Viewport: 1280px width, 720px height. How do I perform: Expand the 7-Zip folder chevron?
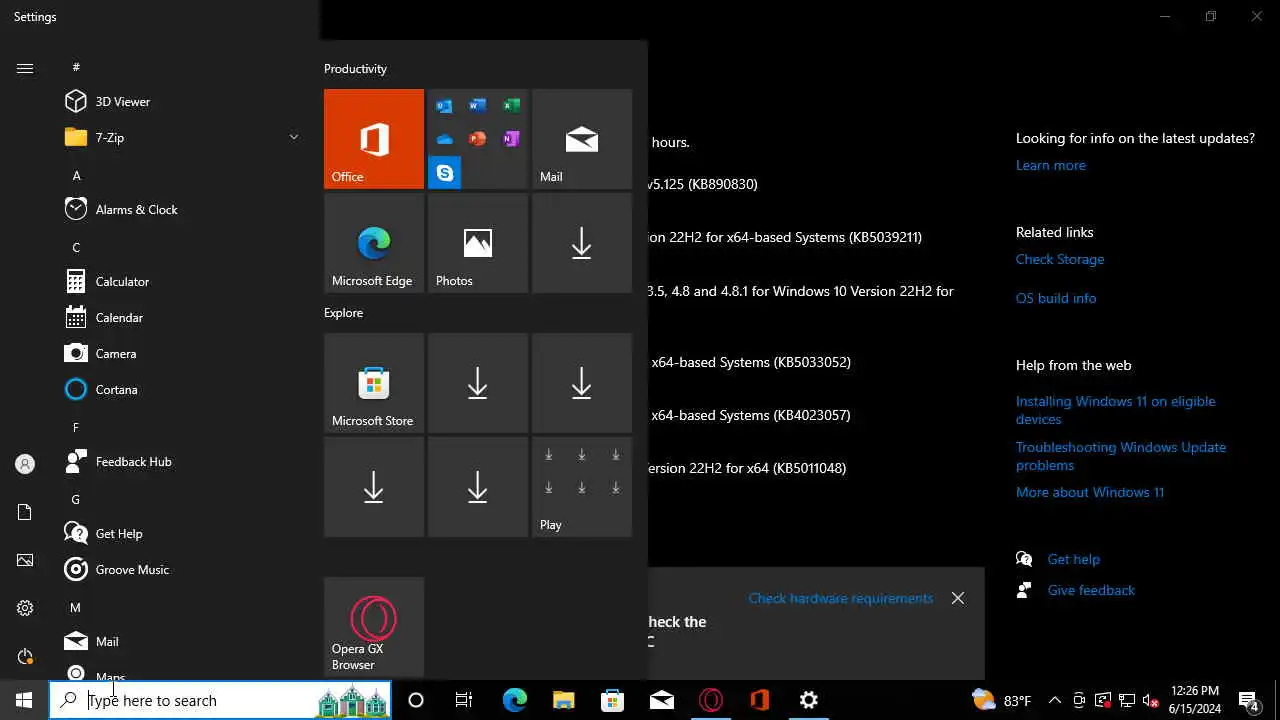click(294, 137)
